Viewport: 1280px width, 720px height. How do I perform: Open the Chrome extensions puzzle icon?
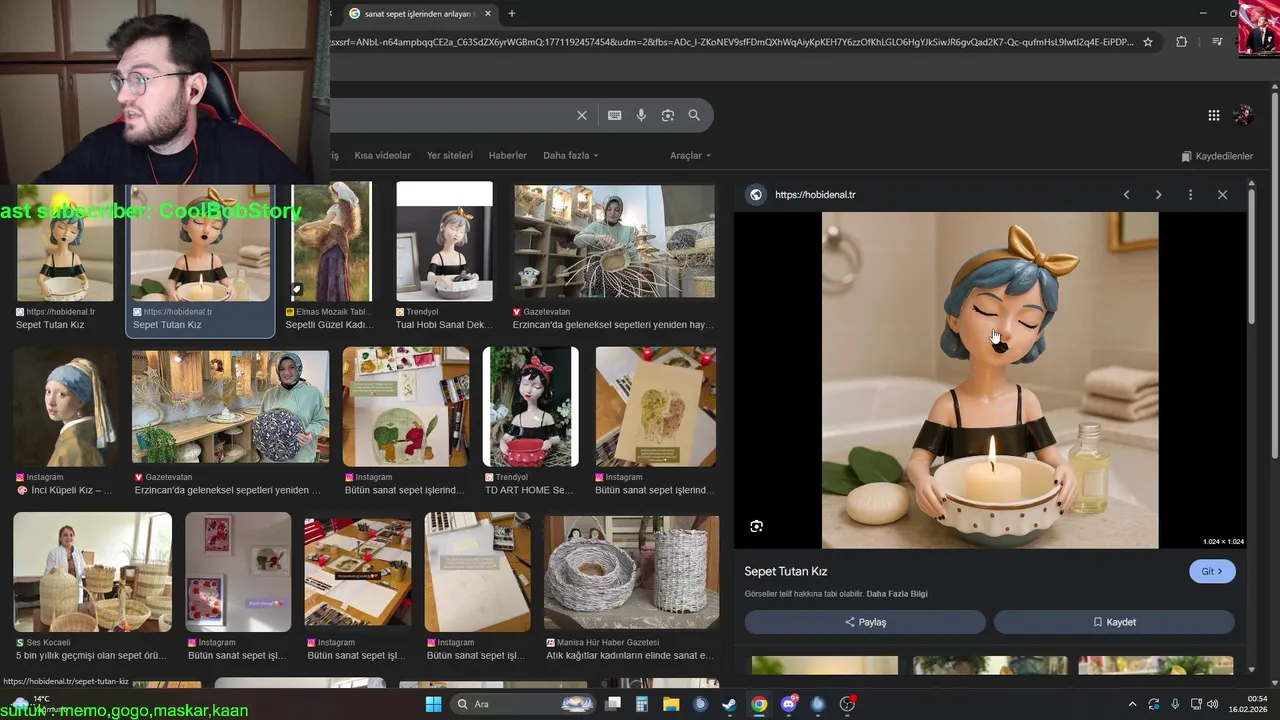click(1182, 42)
